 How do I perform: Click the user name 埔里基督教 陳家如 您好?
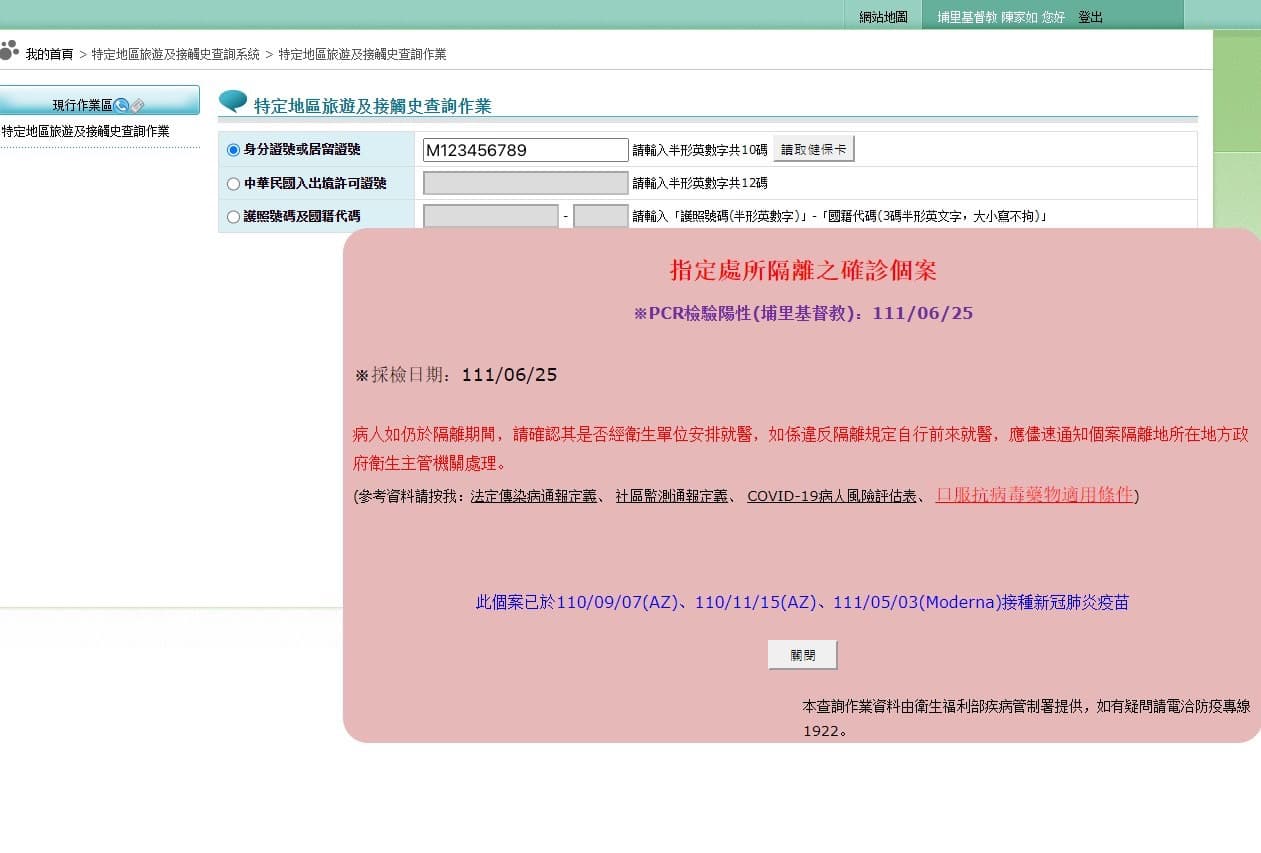1001,17
